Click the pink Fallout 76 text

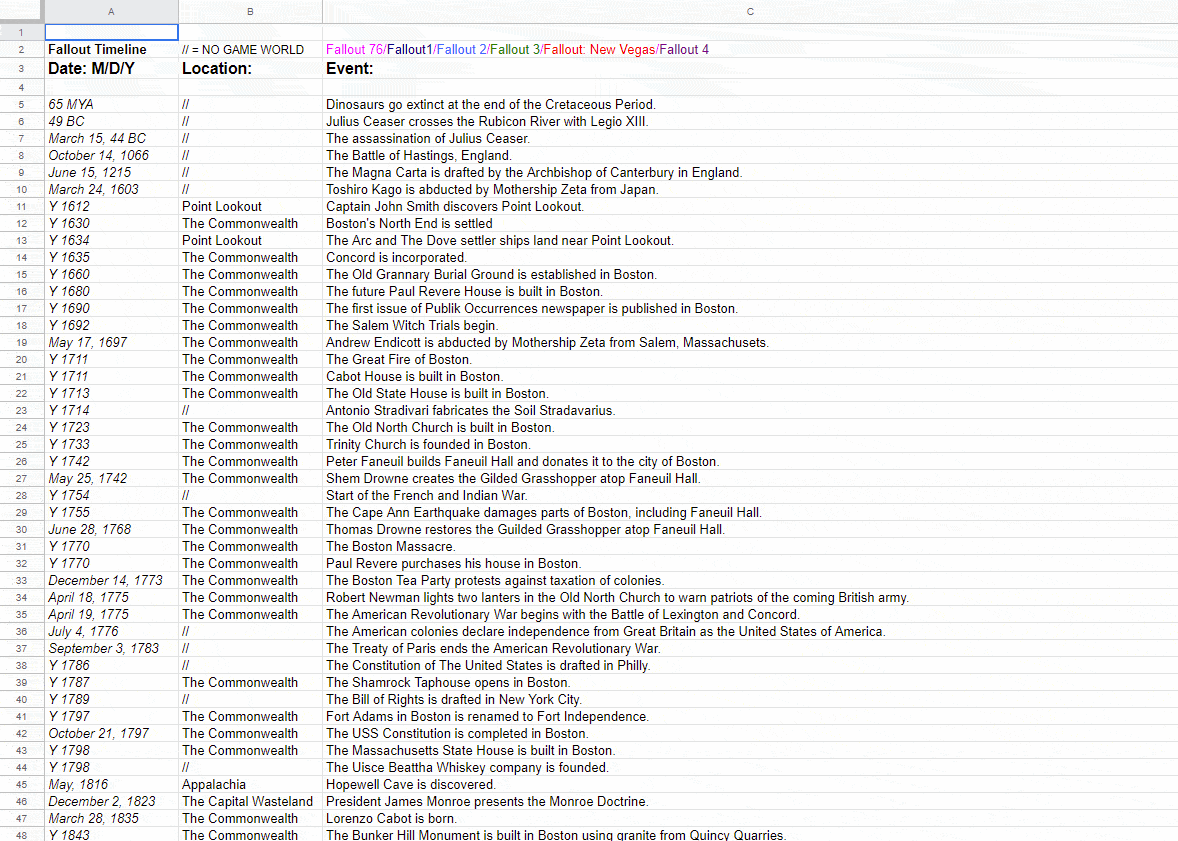click(350, 50)
